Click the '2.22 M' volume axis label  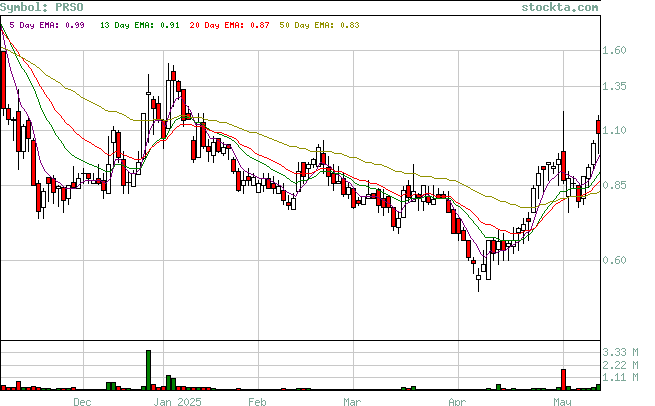pyautogui.click(x=620, y=365)
